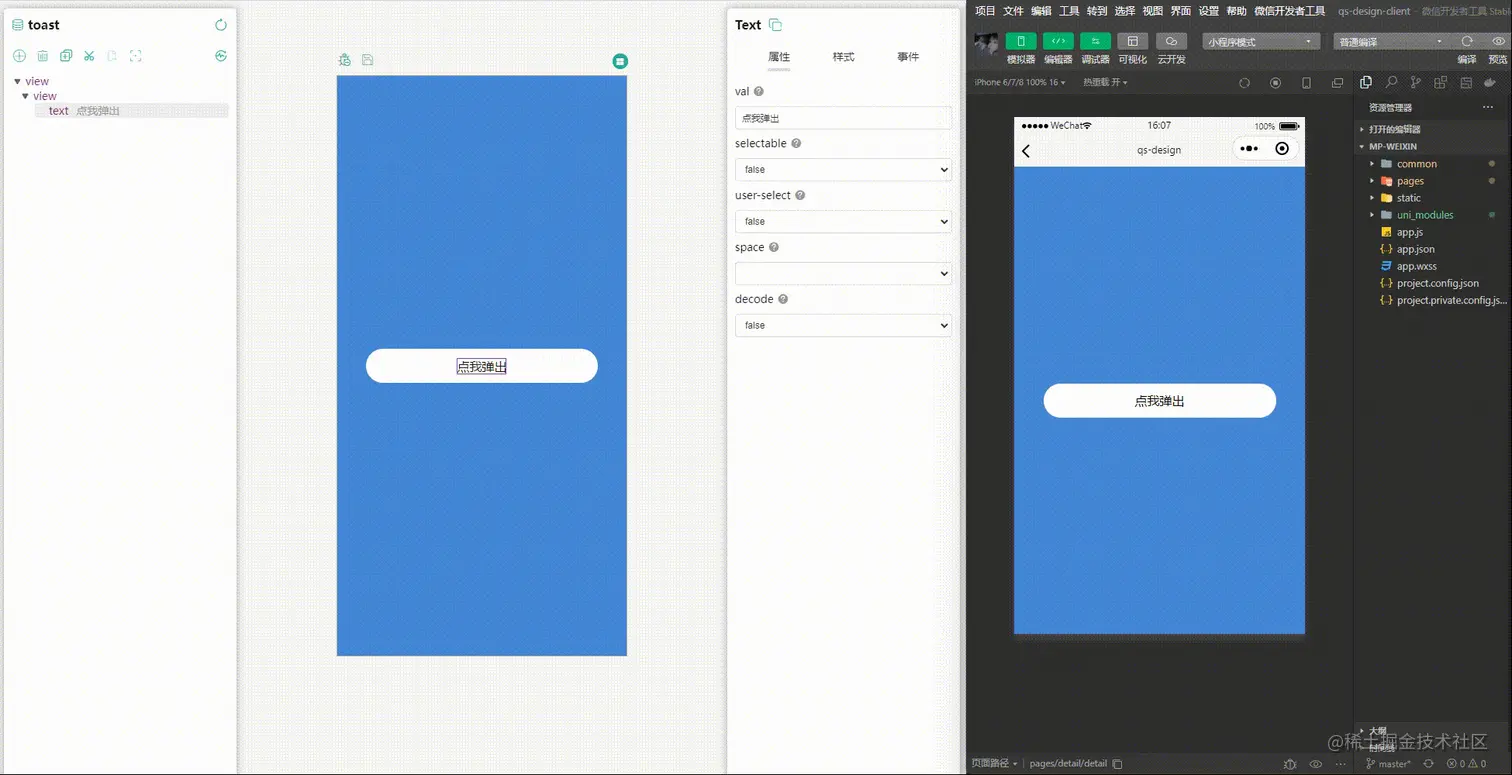This screenshot has height=775, width=1512.
Task: Open search with the magnifier icon in the editor
Action: click(1391, 82)
